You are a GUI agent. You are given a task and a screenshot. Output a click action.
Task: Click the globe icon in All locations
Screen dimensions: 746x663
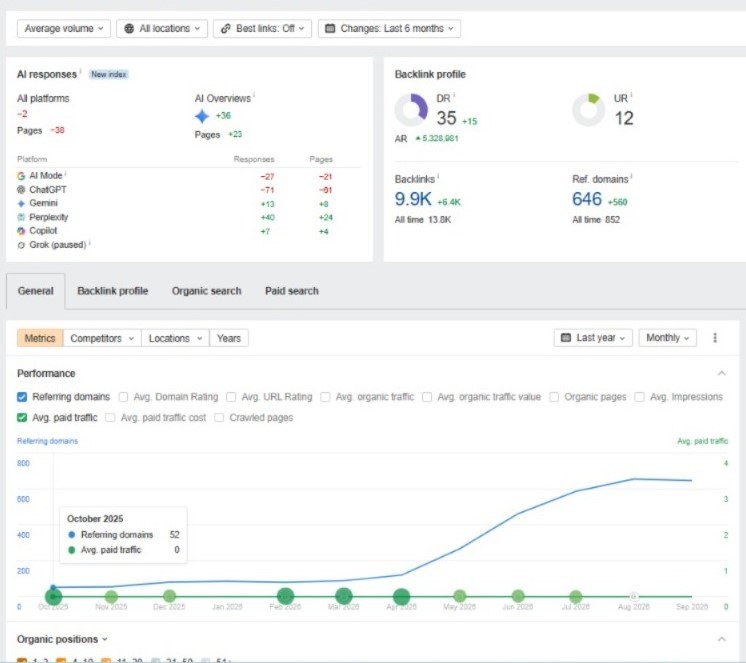[x=129, y=29]
